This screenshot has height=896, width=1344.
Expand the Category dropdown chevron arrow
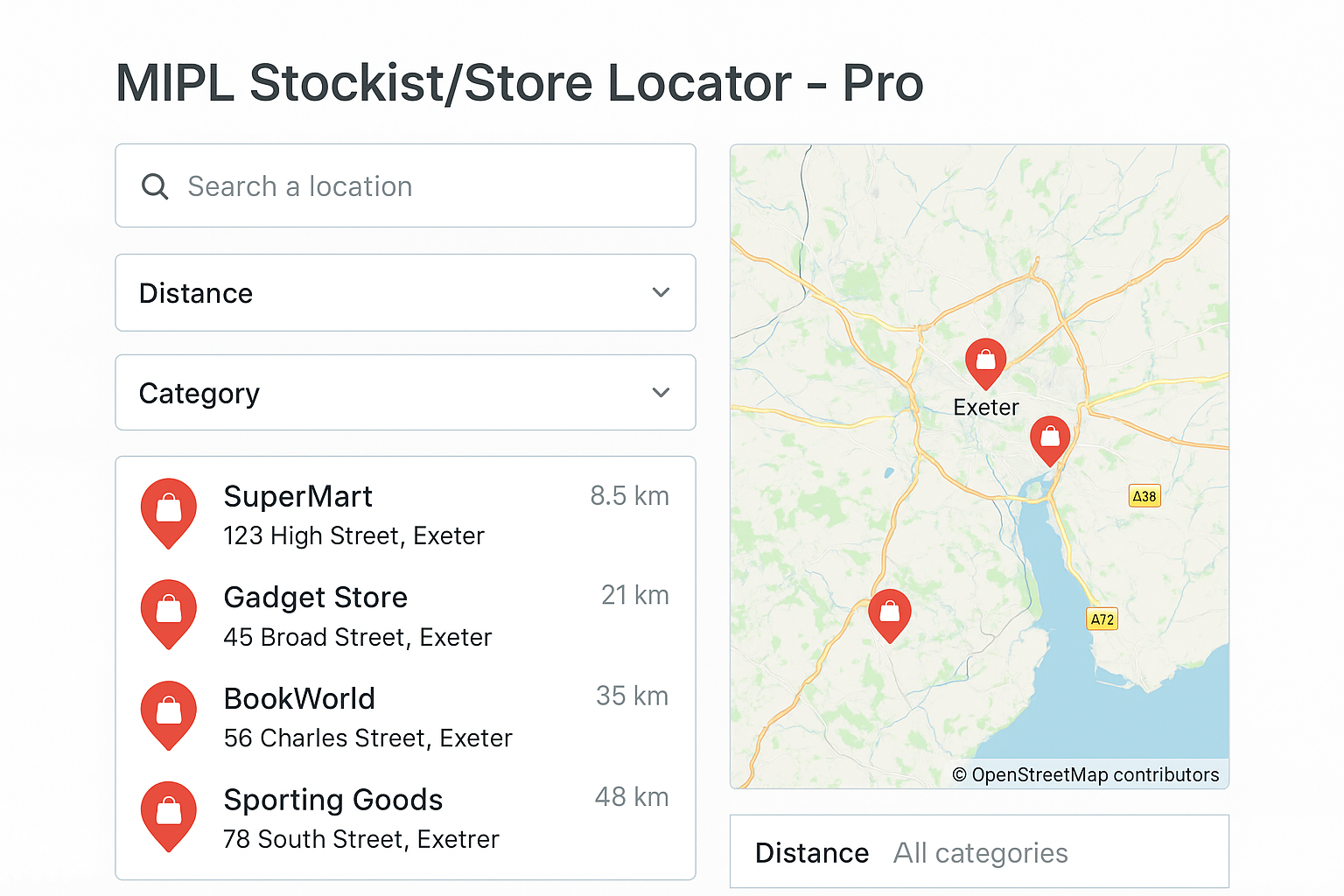click(x=661, y=393)
